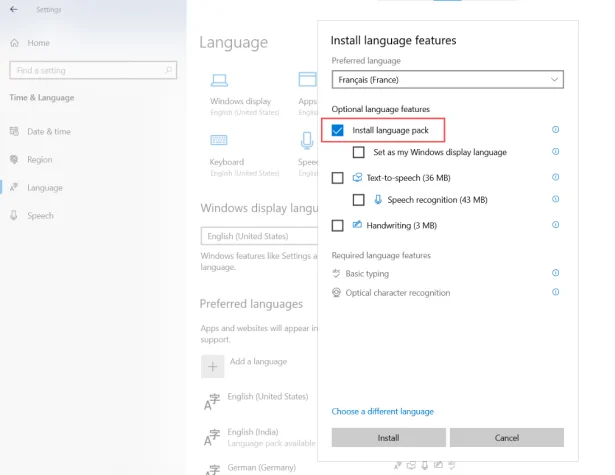Image resolution: width=615 pixels, height=475 pixels.
Task: Uncheck Install language pack checkbox
Action: click(337, 130)
